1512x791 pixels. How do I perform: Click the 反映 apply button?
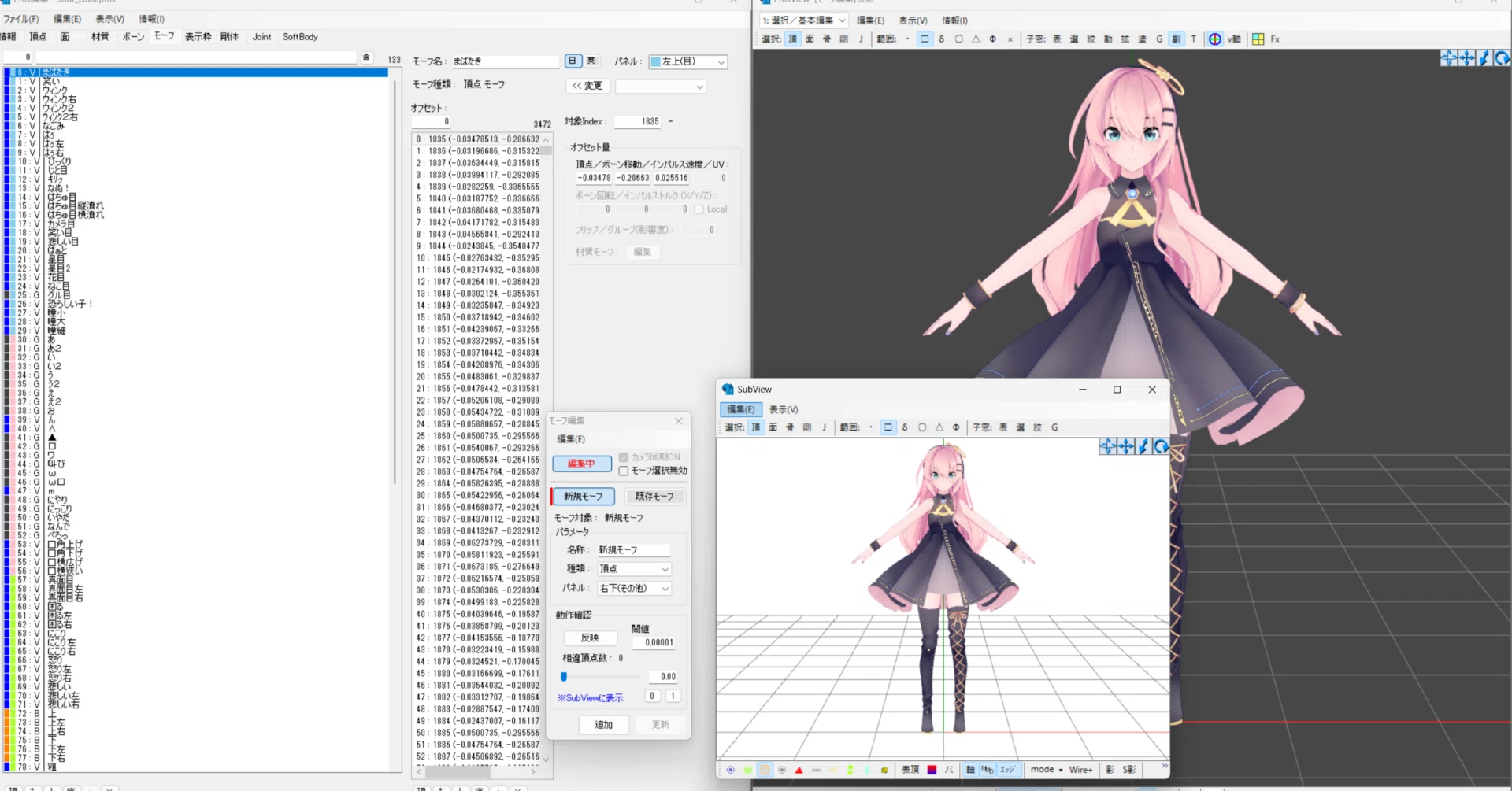(x=590, y=638)
